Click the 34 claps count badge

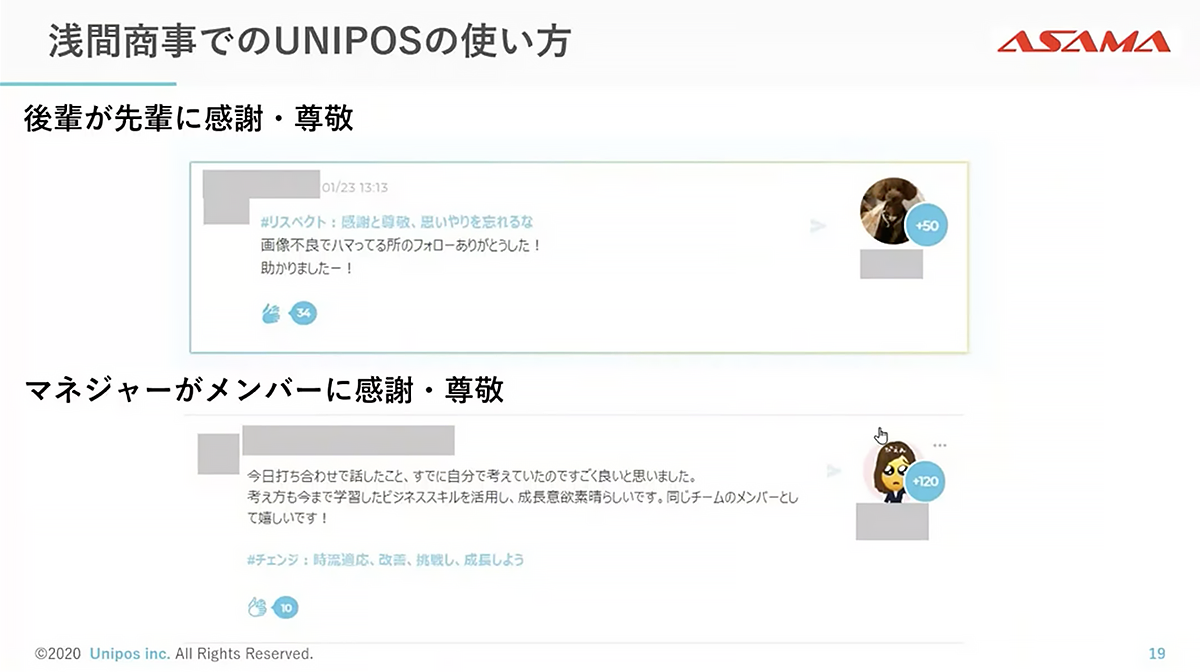303,314
